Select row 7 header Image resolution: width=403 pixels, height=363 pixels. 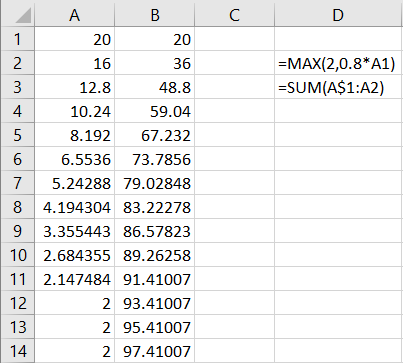coord(17,183)
